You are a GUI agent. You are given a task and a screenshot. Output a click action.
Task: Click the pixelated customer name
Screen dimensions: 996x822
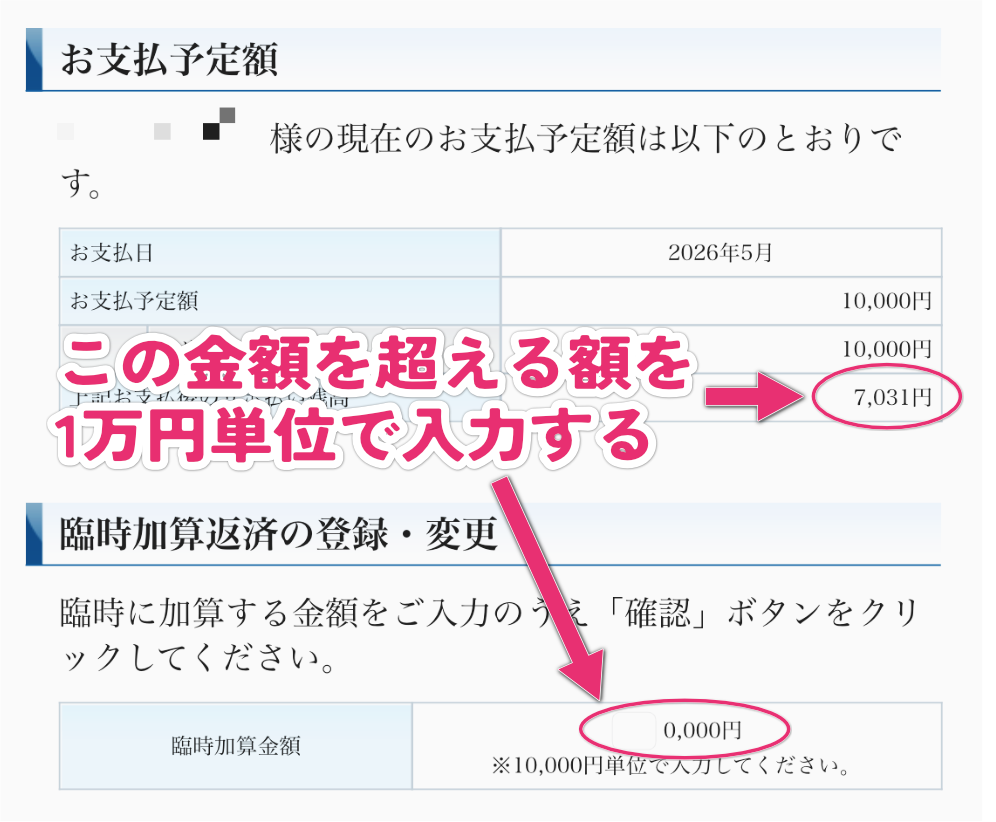(148, 130)
